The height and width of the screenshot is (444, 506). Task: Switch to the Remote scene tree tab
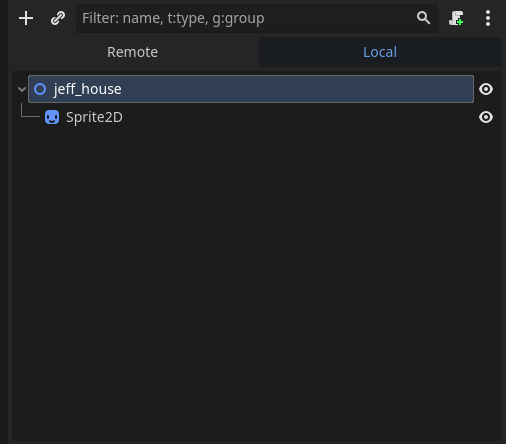[x=132, y=52]
